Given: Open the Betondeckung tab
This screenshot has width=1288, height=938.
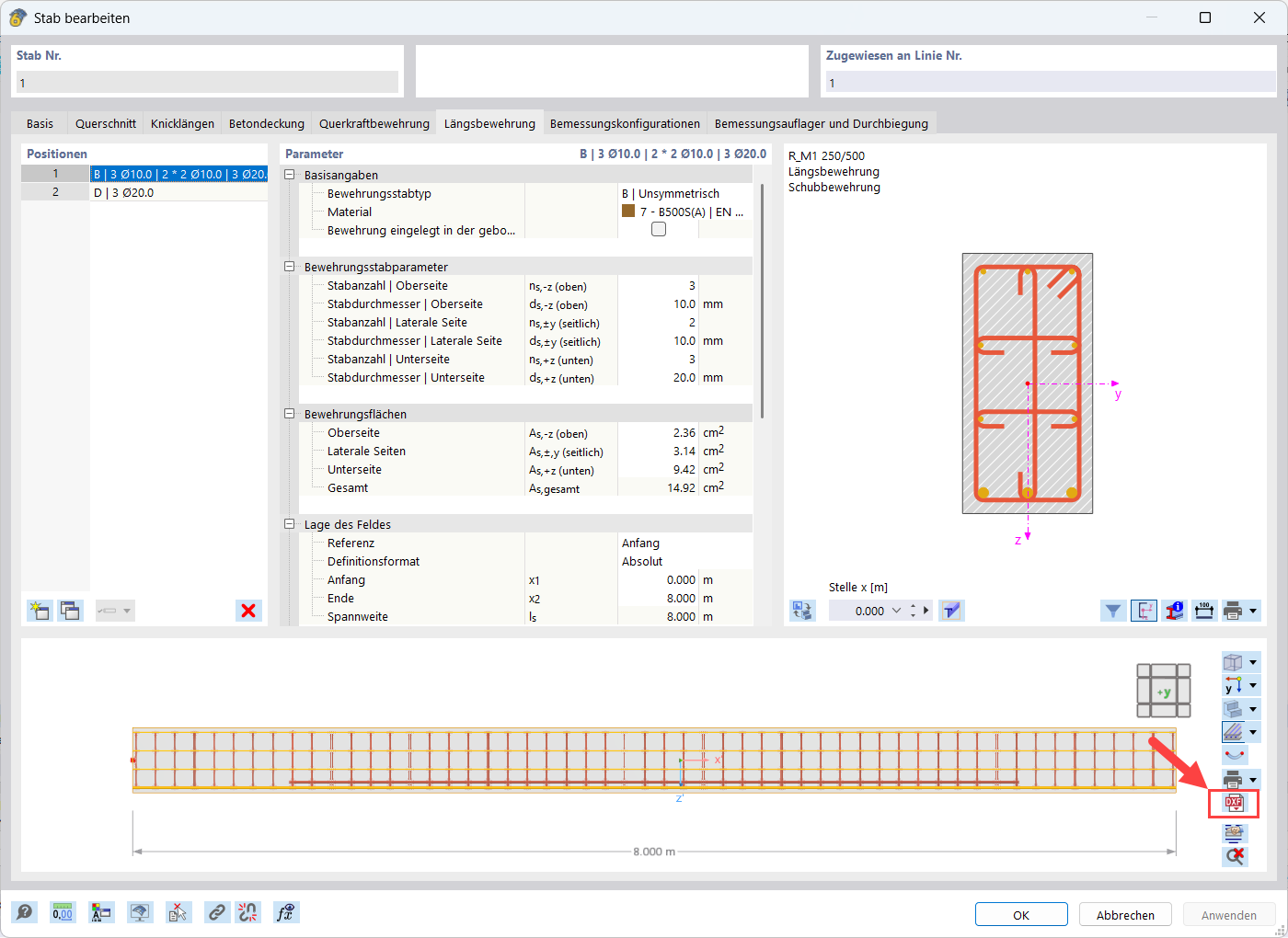Looking at the screenshot, I should tap(267, 123).
